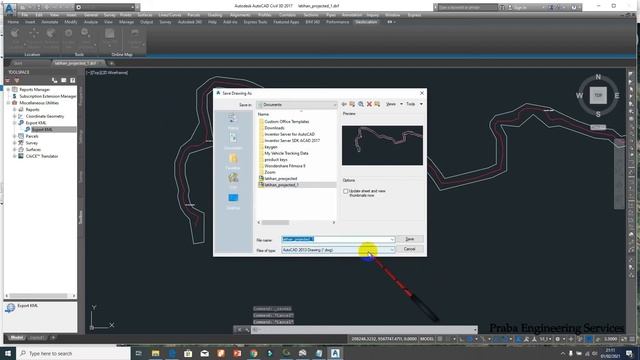Open command line customize wrench icon
This screenshot has height=360, width=640.
247,329
